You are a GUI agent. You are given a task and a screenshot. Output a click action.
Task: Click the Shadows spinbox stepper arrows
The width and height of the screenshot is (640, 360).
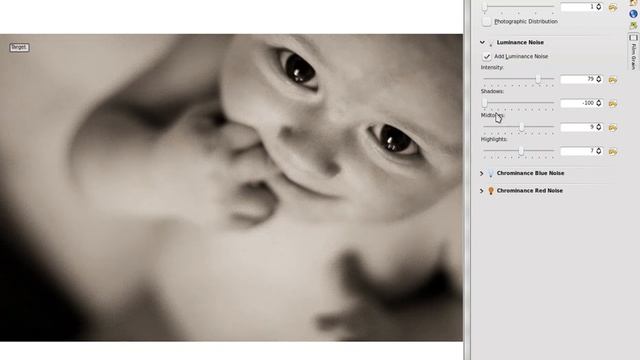tap(599, 103)
